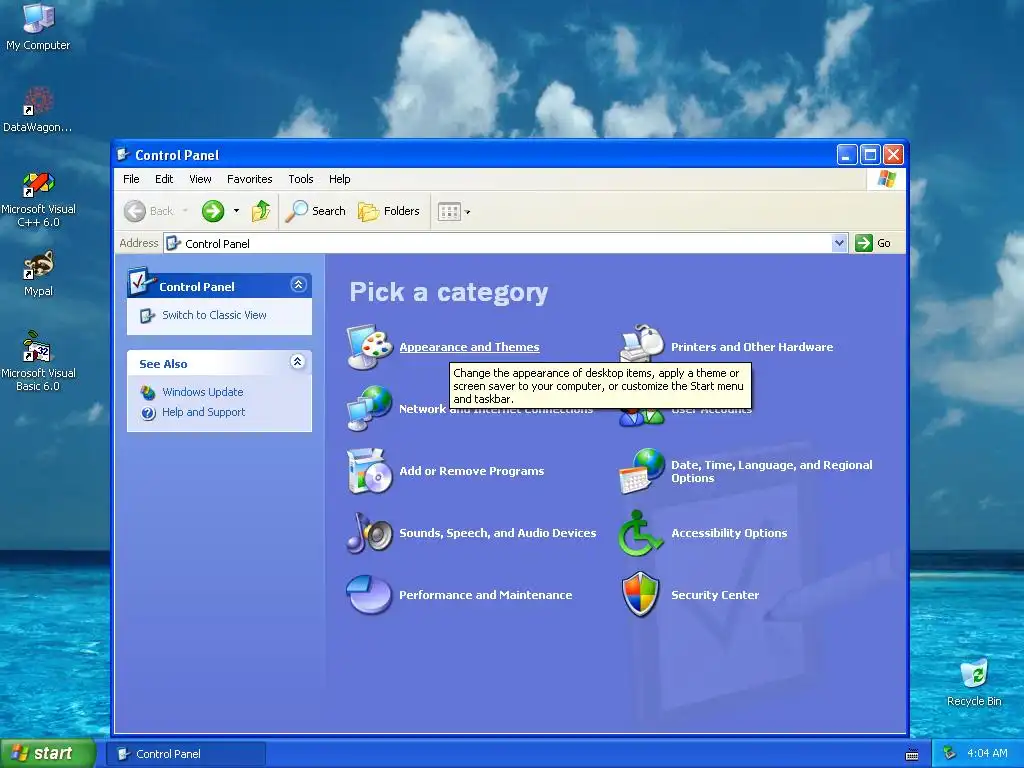
Task: Open the Tools menu
Action: pos(301,179)
